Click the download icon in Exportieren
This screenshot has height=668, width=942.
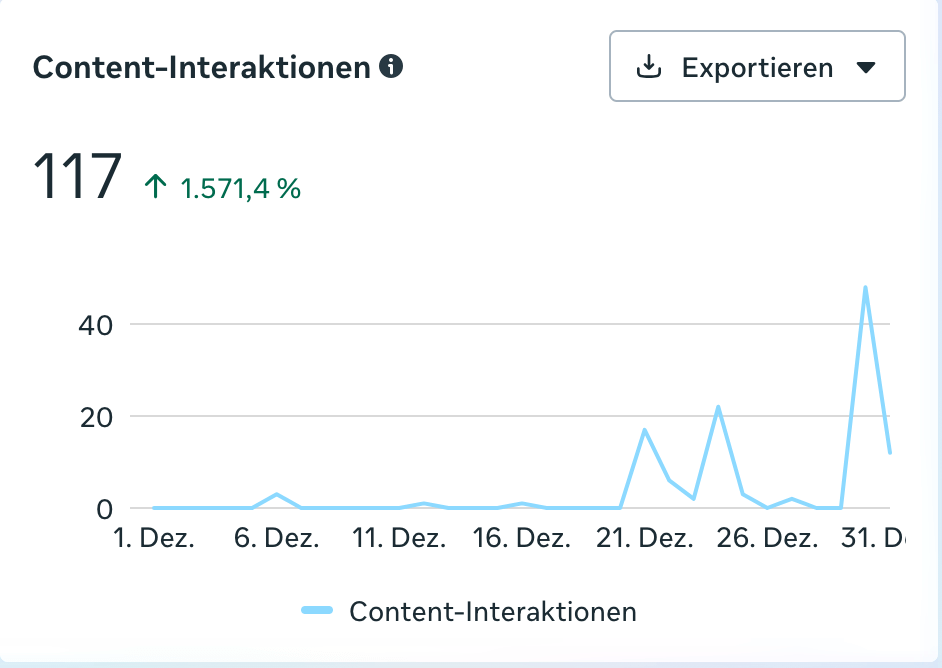[x=650, y=67]
